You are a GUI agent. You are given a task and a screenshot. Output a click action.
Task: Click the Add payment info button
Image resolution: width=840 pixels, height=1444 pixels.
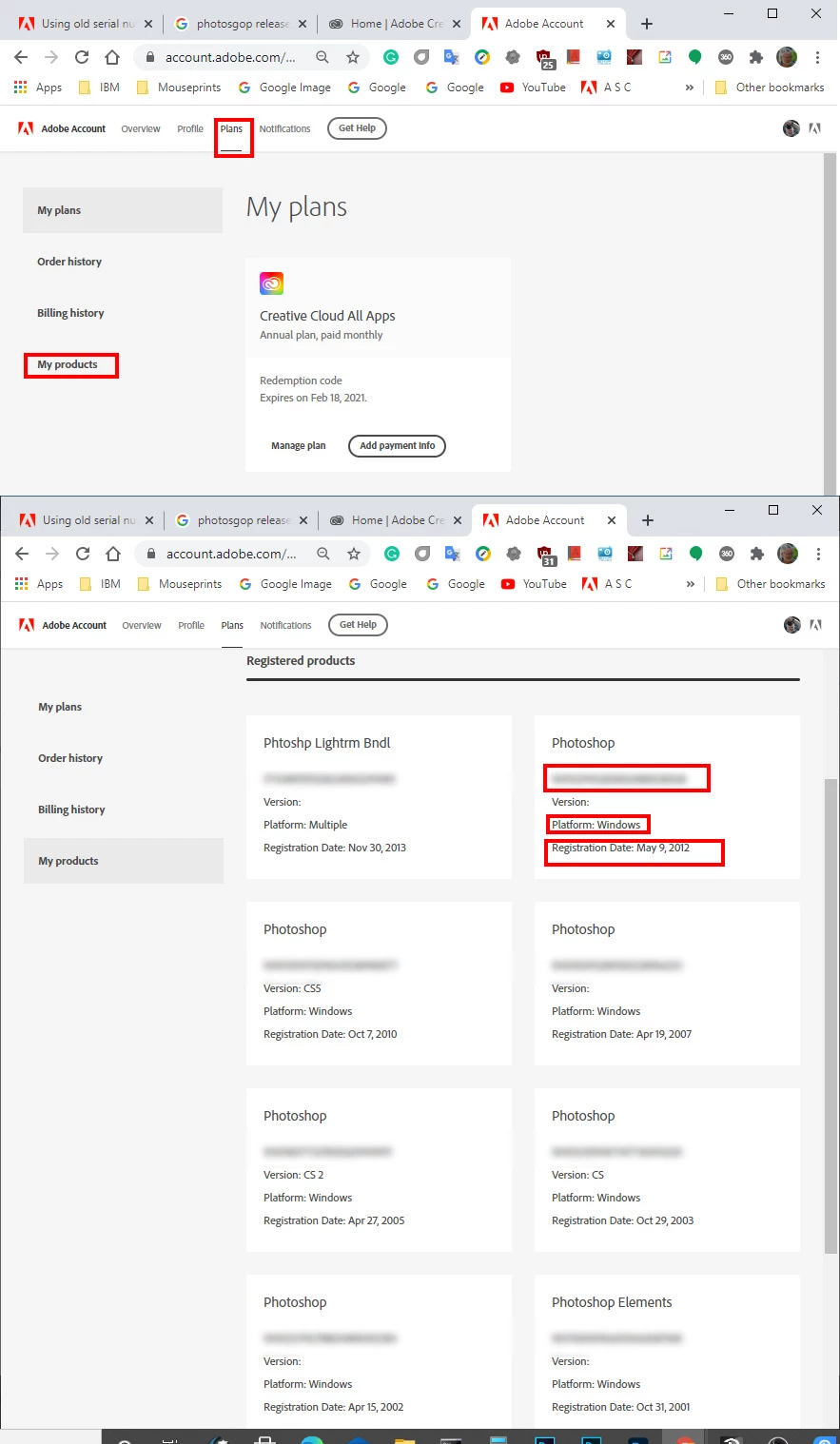[397, 445]
